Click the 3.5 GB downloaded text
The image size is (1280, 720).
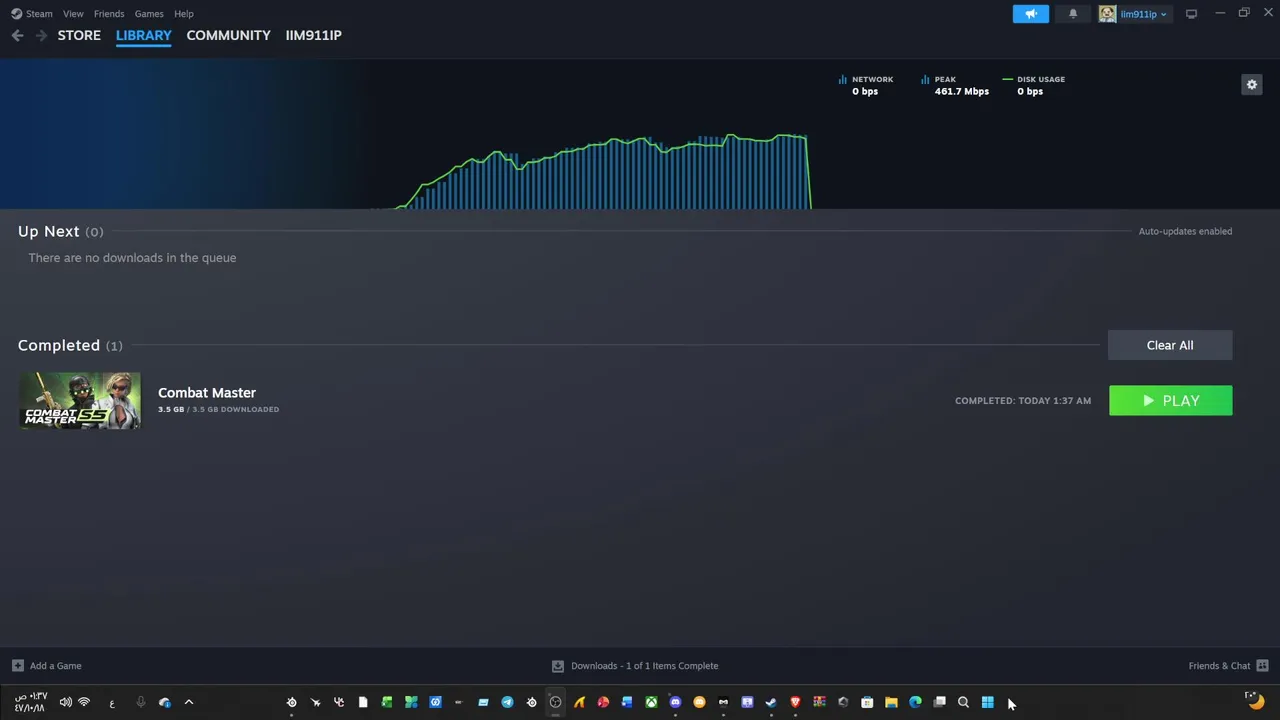(218, 409)
